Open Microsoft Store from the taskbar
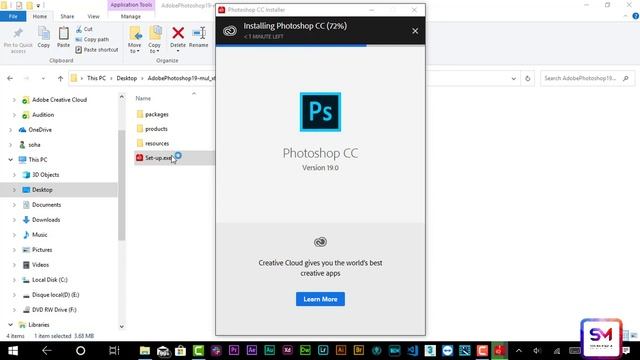 [x=180, y=351]
